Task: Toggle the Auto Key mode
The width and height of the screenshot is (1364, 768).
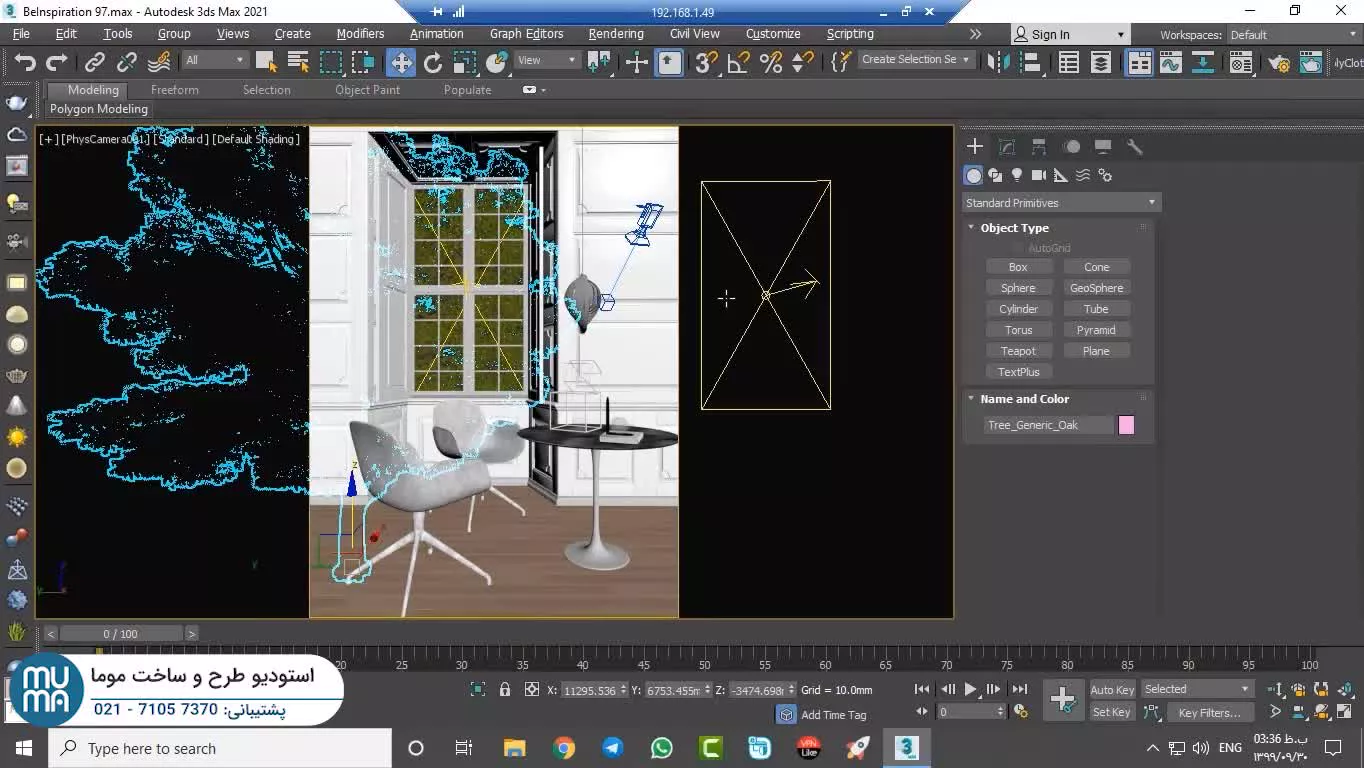Action: 1112,690
